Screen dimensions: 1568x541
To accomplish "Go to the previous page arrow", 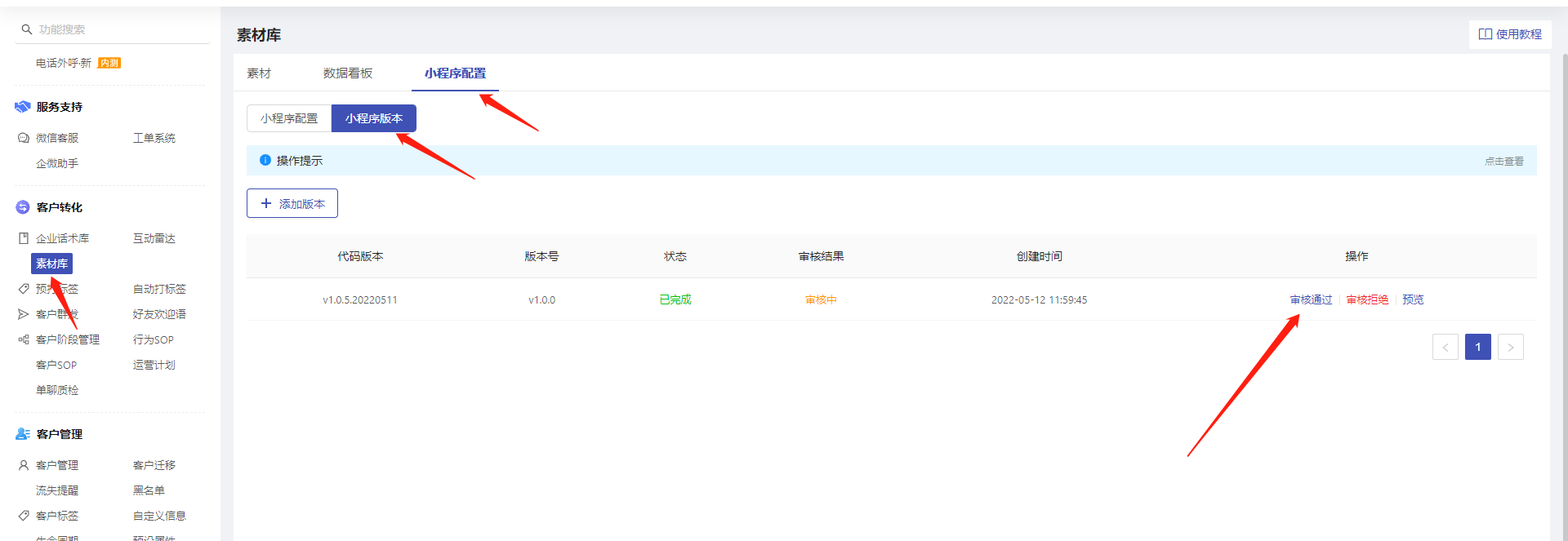I will click(x=1445, y=347).
